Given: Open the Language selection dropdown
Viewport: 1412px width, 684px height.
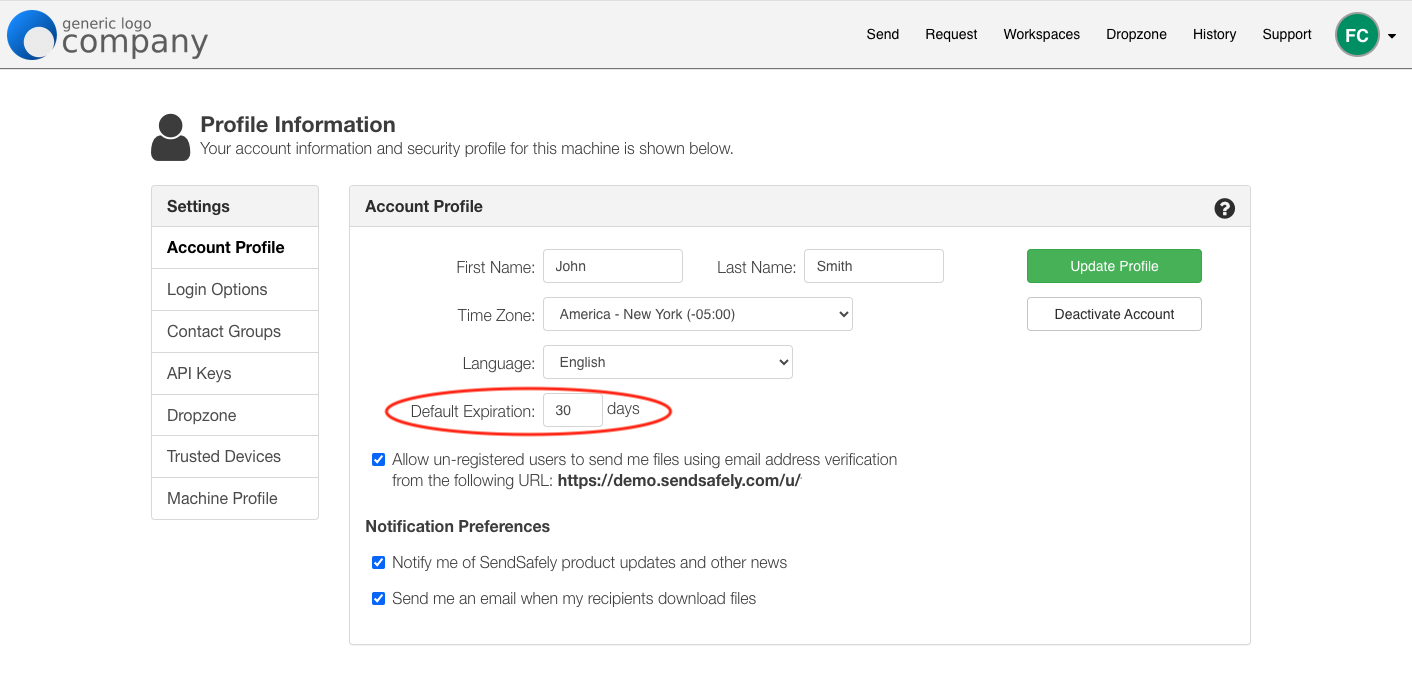Looking at the screenshot, I should [667, 362].
